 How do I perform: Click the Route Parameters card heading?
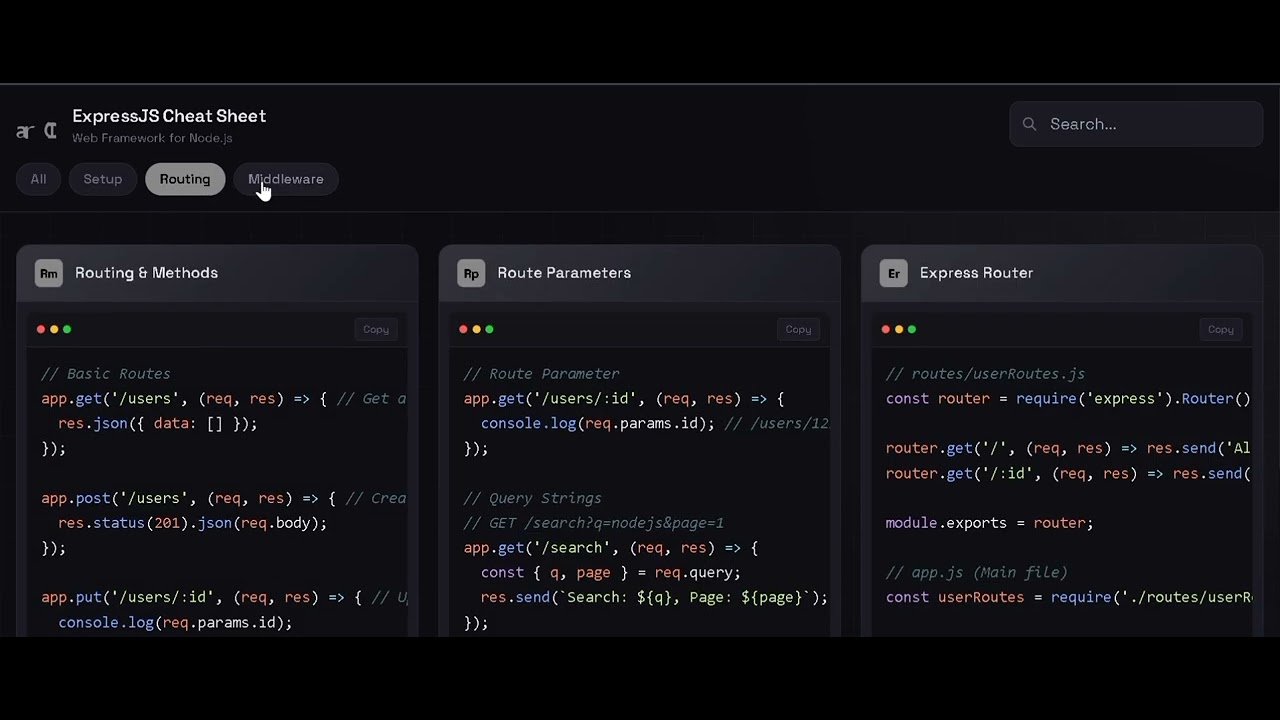click(x=564, y=273)
